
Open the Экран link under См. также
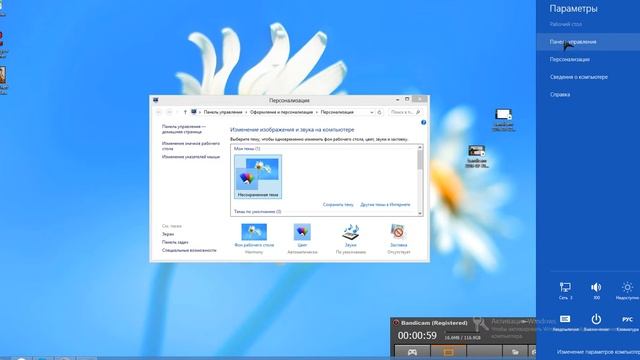coord(168,234)
